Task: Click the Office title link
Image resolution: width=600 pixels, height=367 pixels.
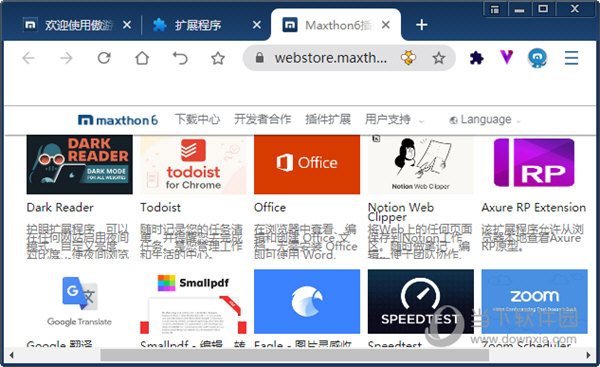Action: [x=270, y=207]
